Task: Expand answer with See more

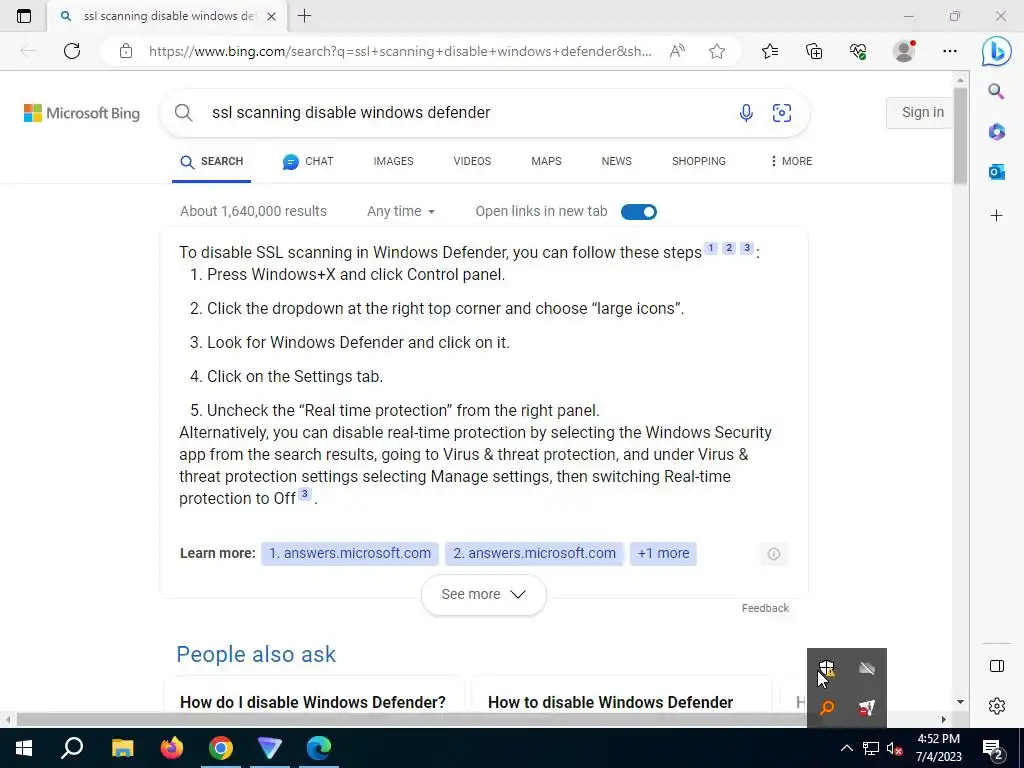Action: [483, 594]
